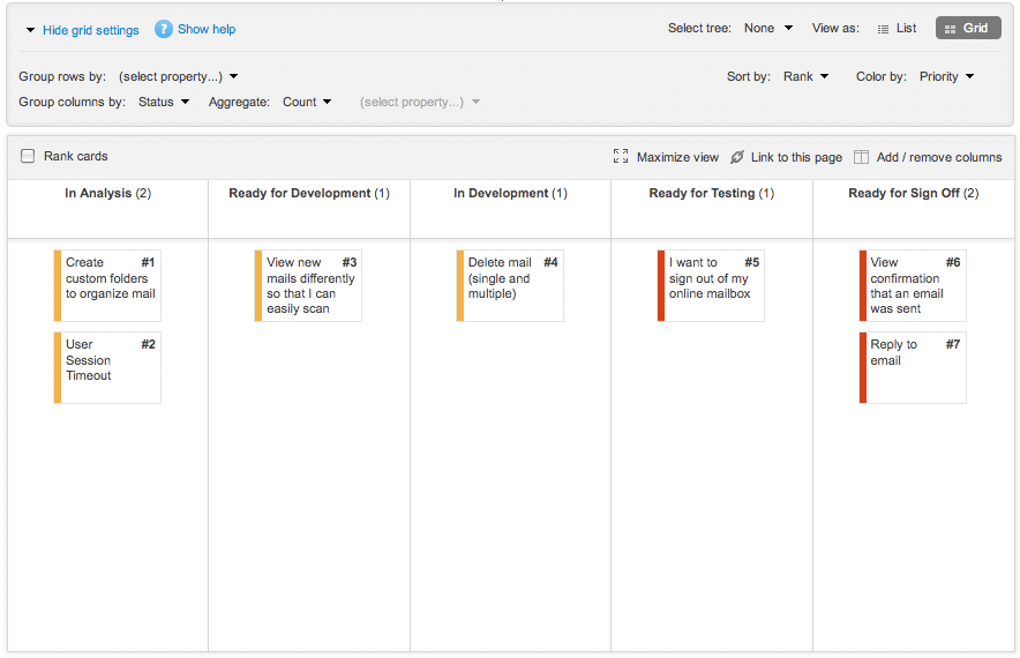Open the Color by Priority dropdown
The image size is (1020, 658).
pyautogui.click(x=946, y=76)
